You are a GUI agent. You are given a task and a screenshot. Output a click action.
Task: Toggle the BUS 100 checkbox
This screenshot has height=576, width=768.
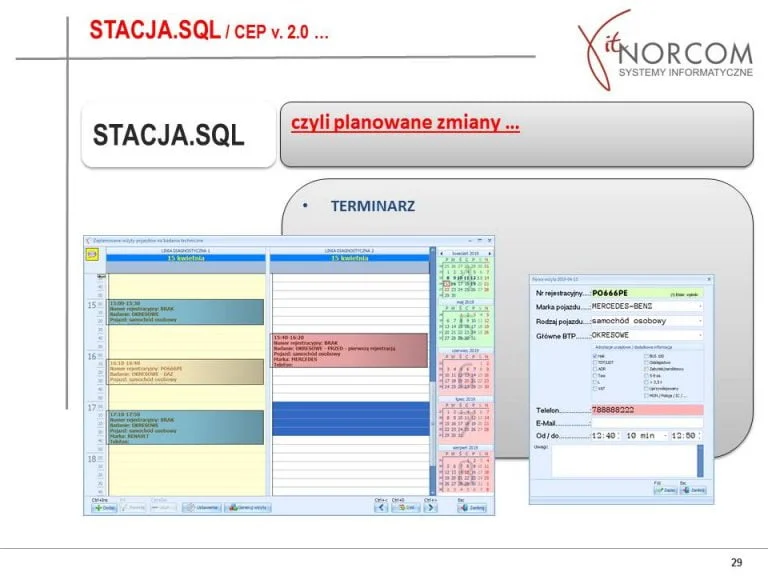(x=646, y=356)
